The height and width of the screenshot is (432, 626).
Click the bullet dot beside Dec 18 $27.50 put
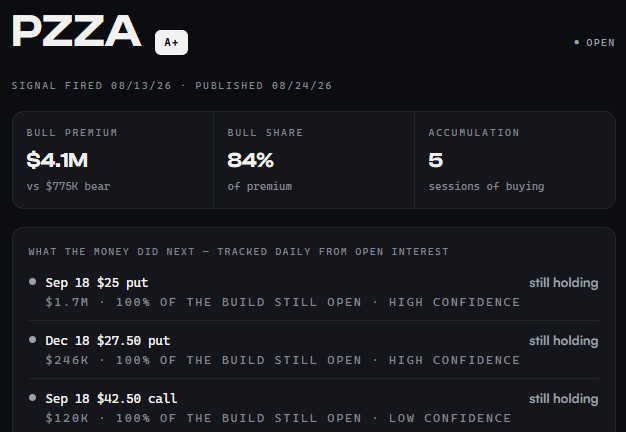[33, 339]
